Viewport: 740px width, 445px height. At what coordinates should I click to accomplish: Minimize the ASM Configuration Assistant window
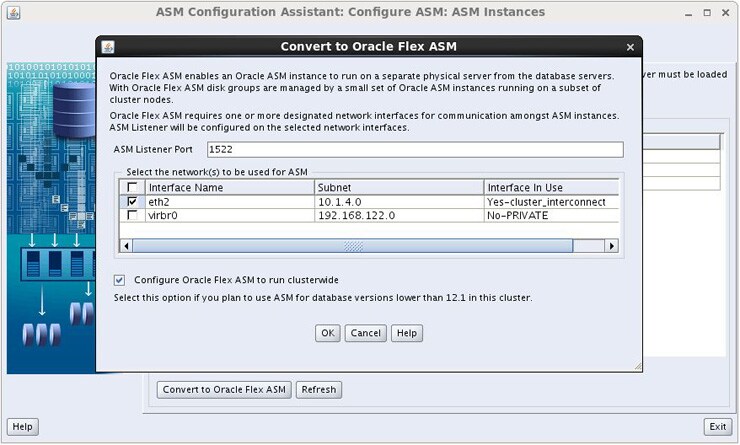coord(687,12)
